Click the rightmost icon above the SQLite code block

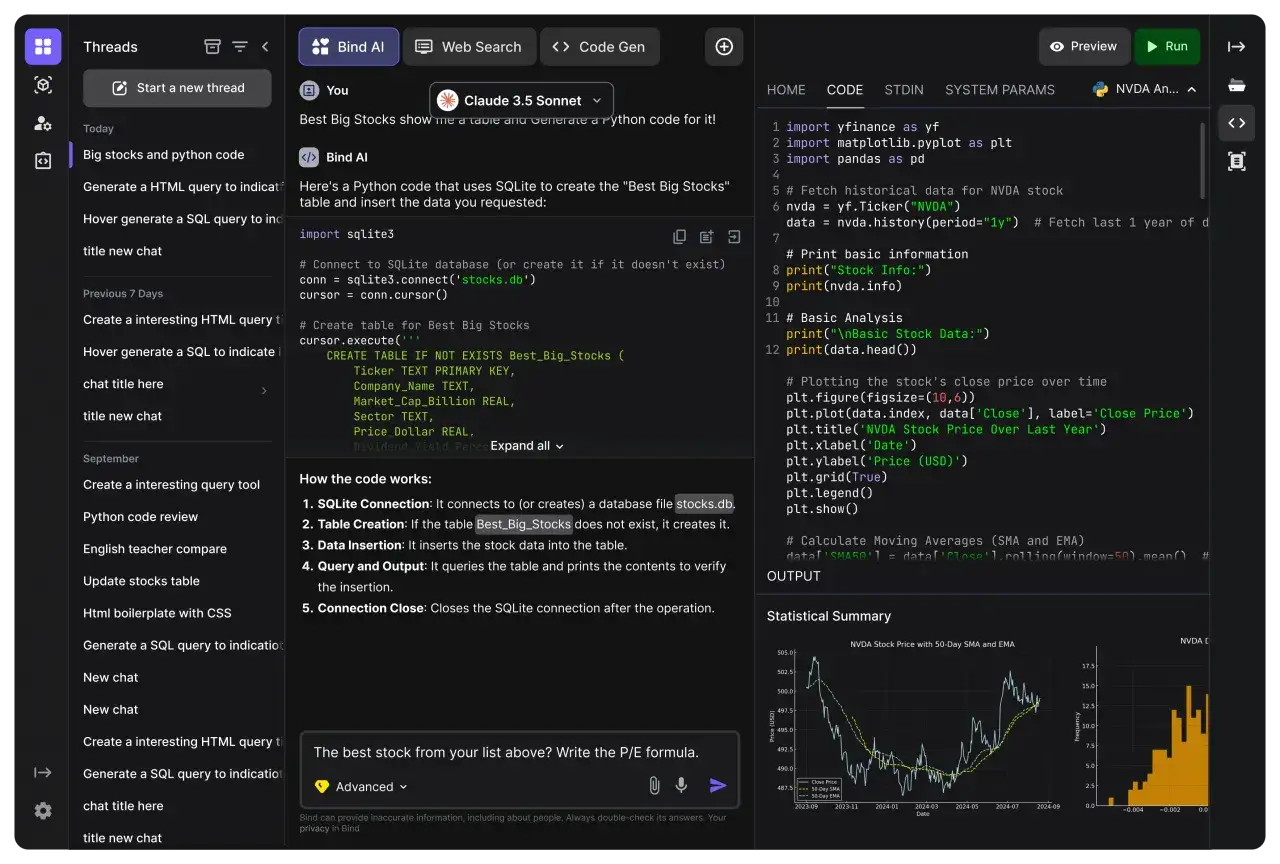point(734,237)
